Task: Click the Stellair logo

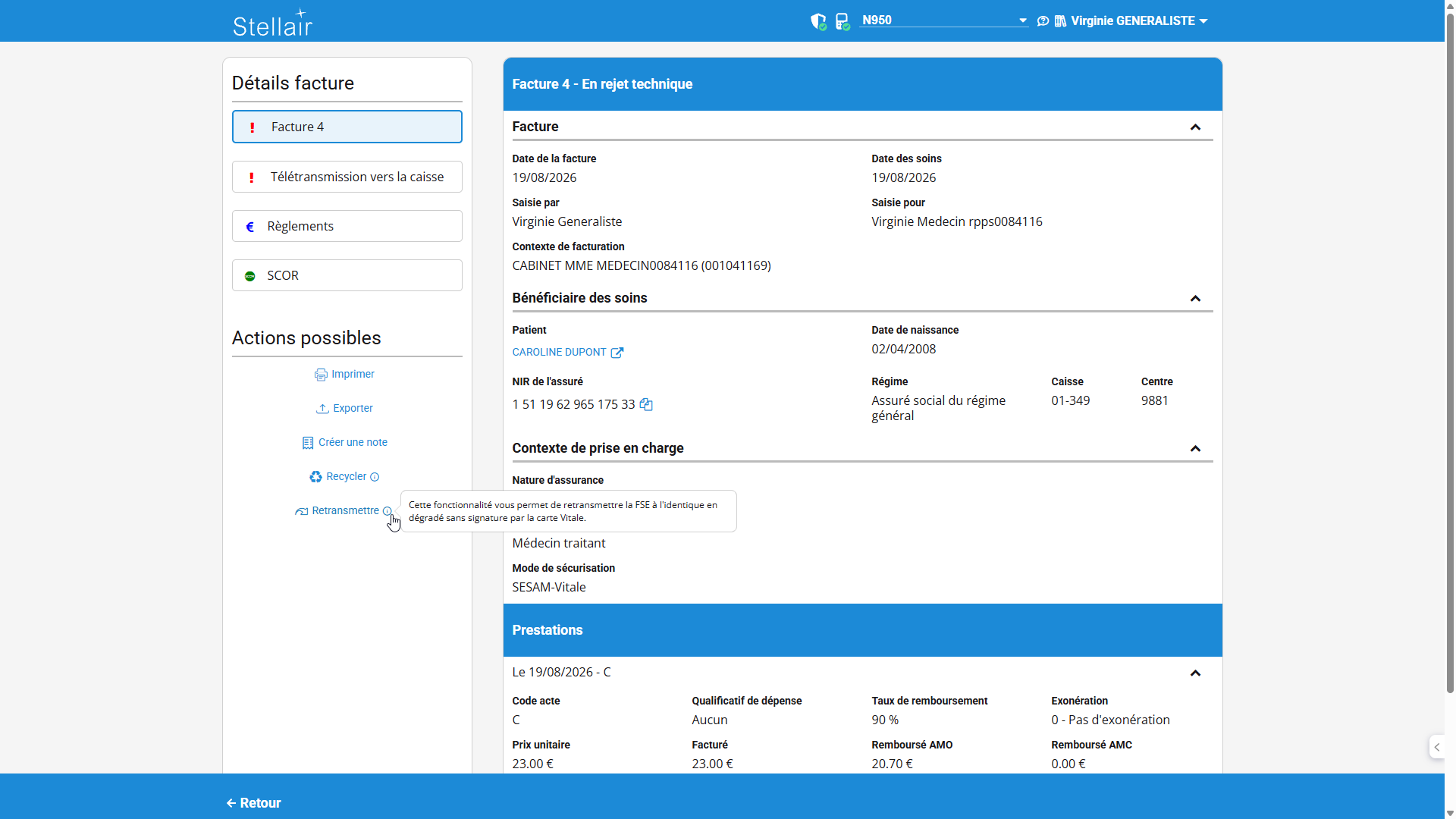Action: tap(272, 23)
